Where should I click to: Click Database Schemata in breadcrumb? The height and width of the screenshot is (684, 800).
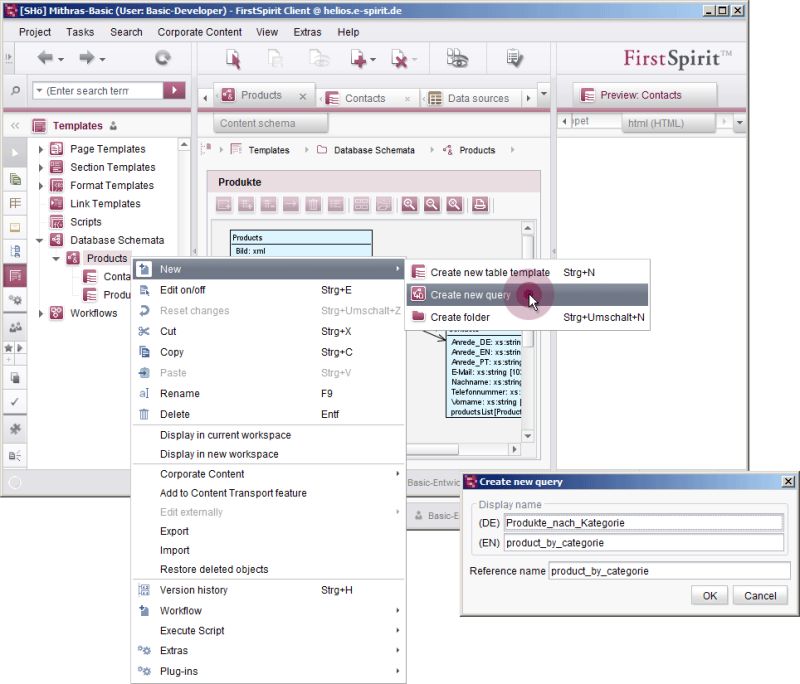(374, 150)
